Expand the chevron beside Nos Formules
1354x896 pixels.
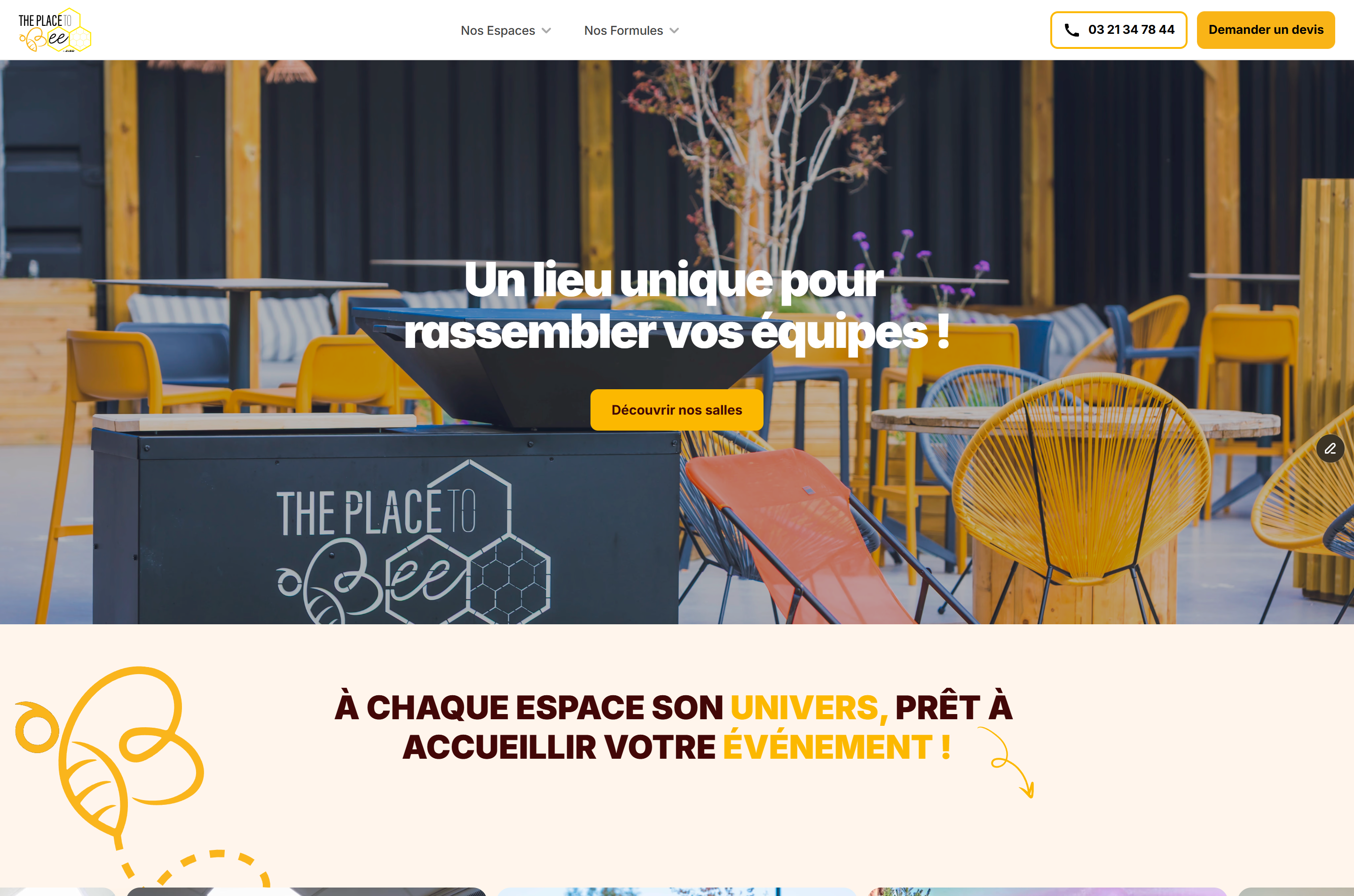point(674,30)
